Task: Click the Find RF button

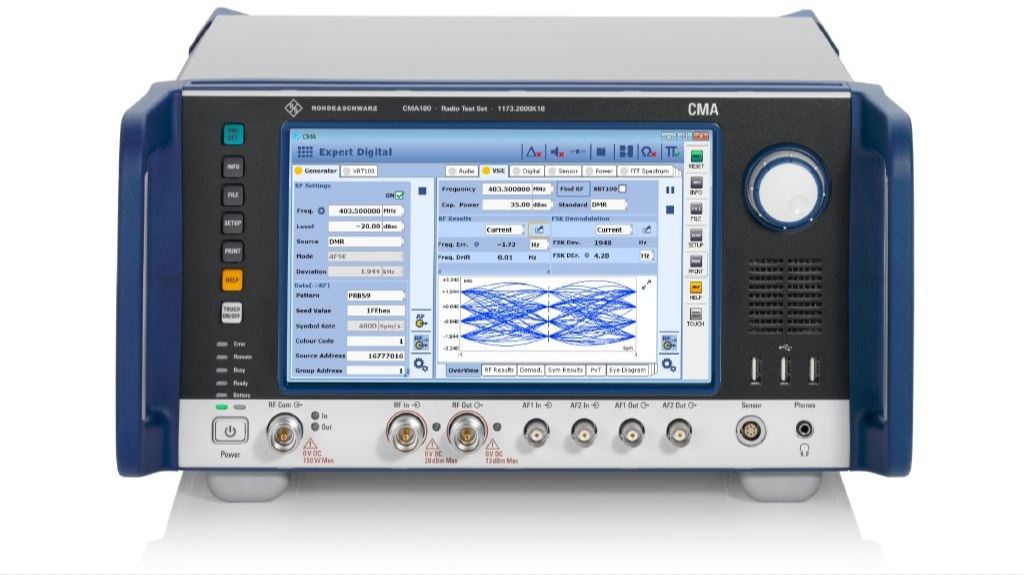Action: tap(571, 188)
